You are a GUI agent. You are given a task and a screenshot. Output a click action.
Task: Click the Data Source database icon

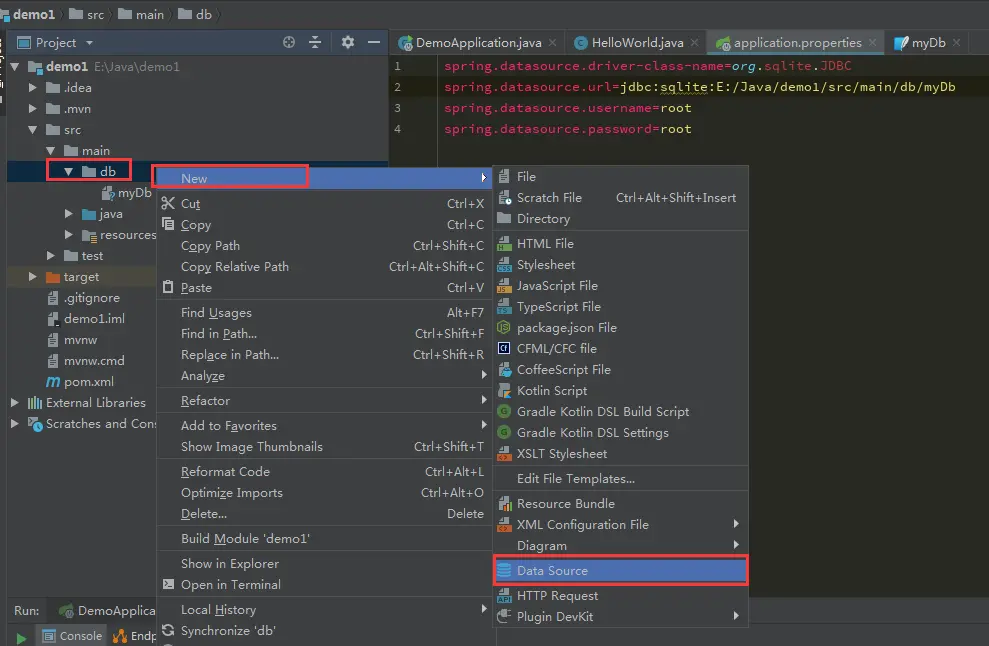tap(504, 570)
